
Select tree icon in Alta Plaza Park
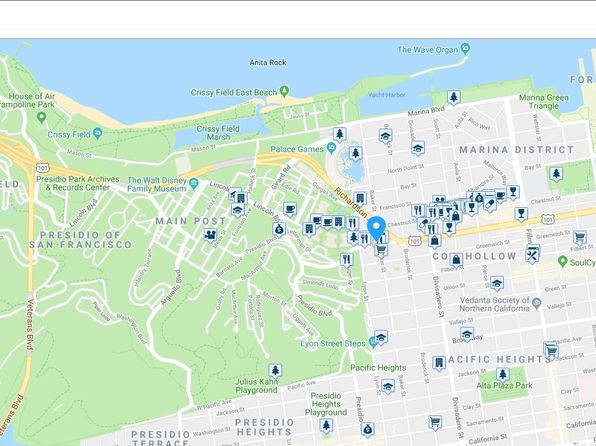coord(502,374)
